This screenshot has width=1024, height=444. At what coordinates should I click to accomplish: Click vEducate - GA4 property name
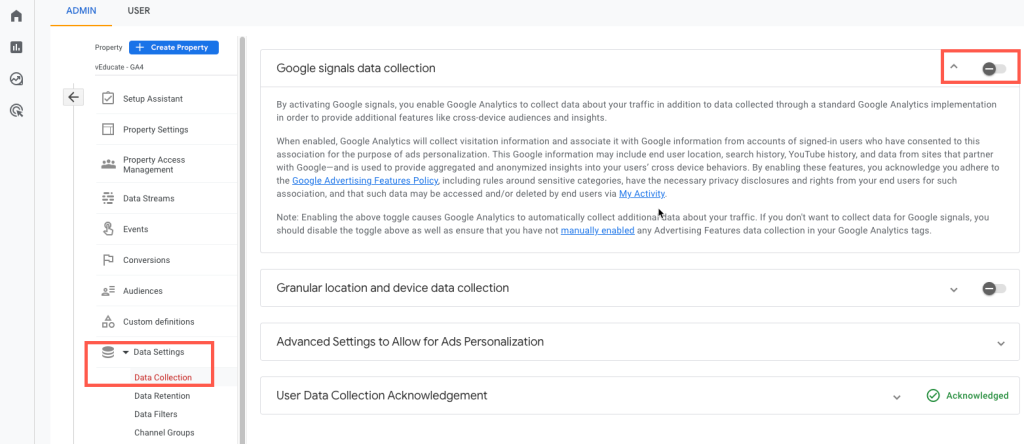pyautogui.click(x=118, y=67)
